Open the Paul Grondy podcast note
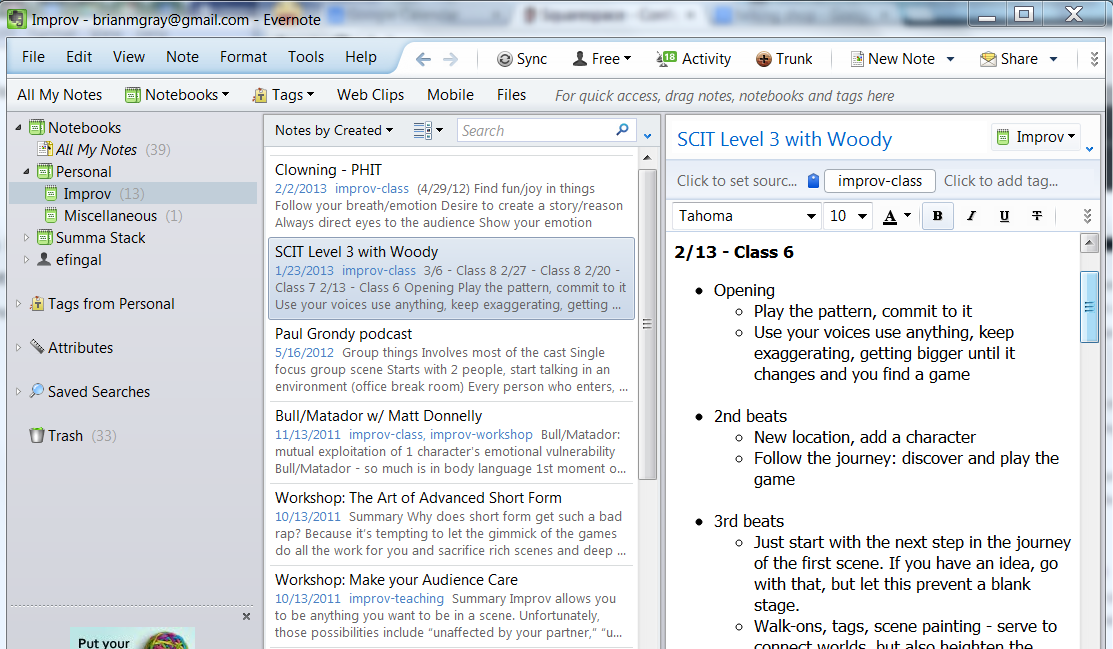 [451, 360]
